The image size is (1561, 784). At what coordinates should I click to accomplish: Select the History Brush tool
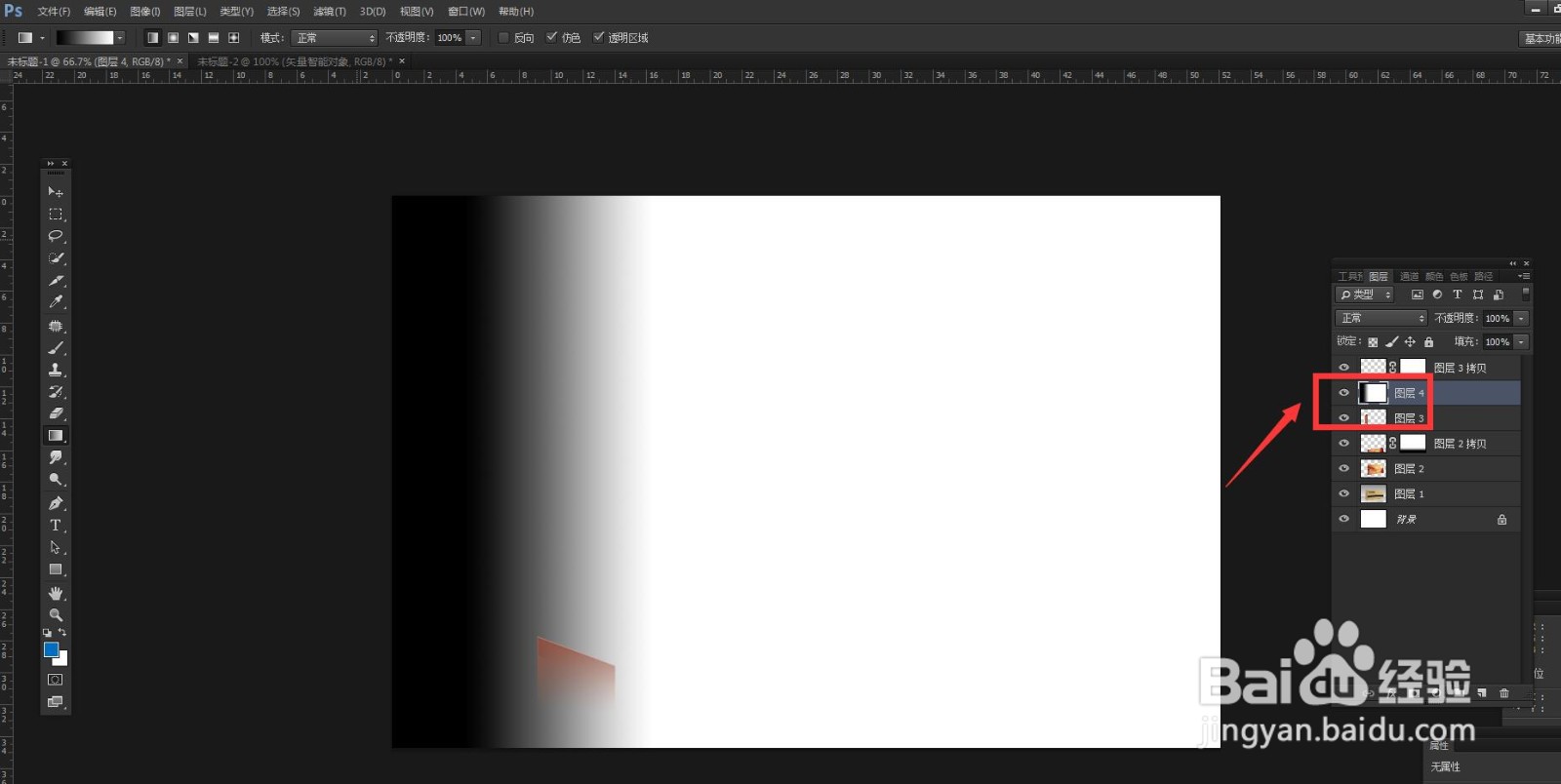click(56, 392)
